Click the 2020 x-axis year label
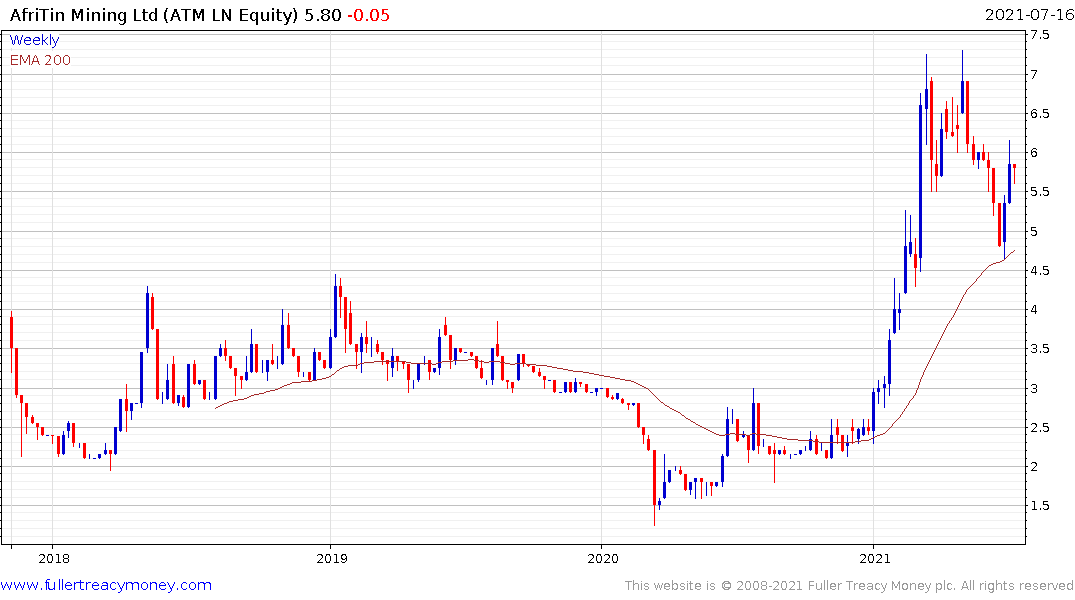 [x=603, y=558]
